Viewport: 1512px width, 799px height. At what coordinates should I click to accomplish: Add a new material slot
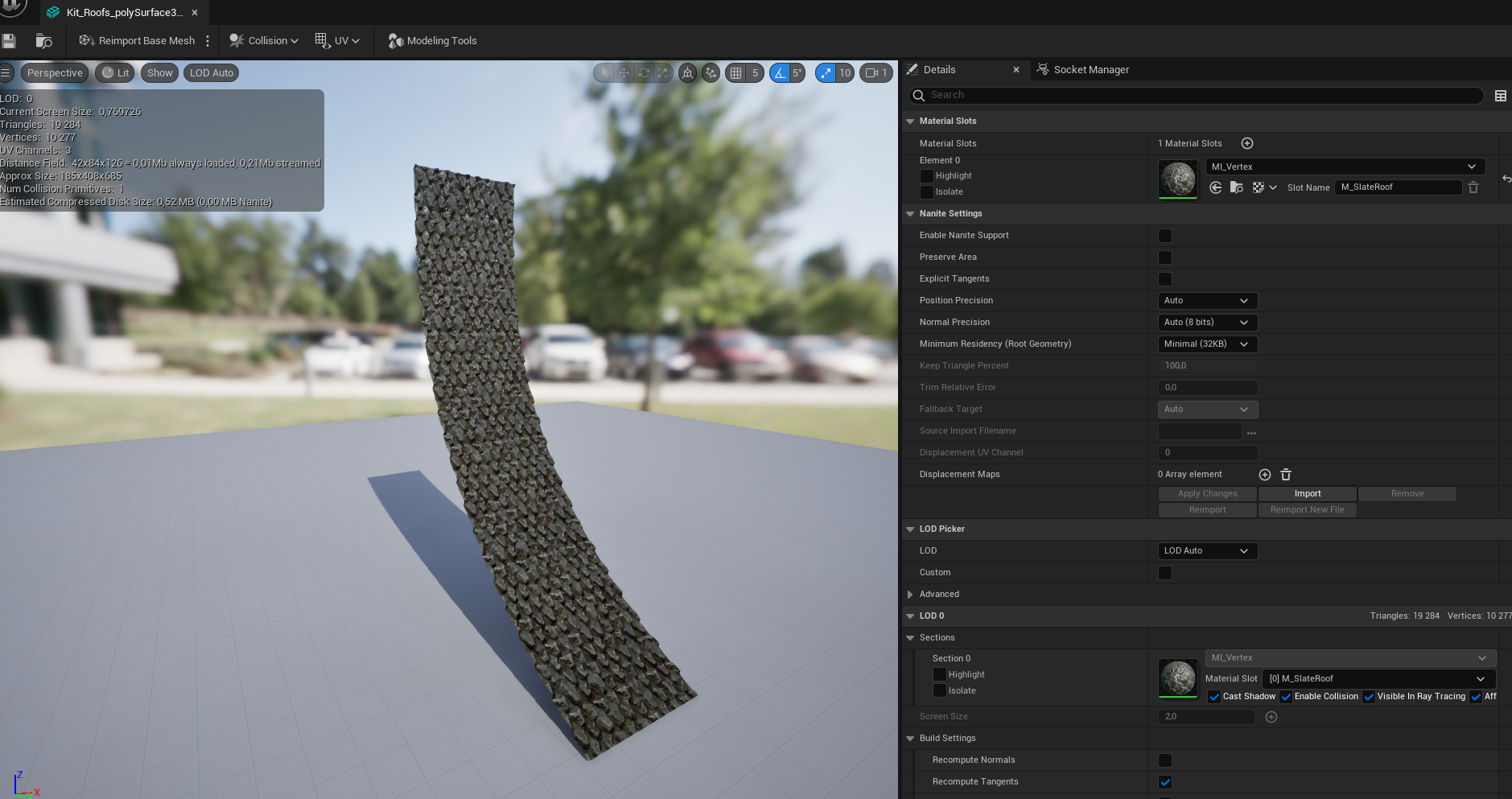[1246, 143]
